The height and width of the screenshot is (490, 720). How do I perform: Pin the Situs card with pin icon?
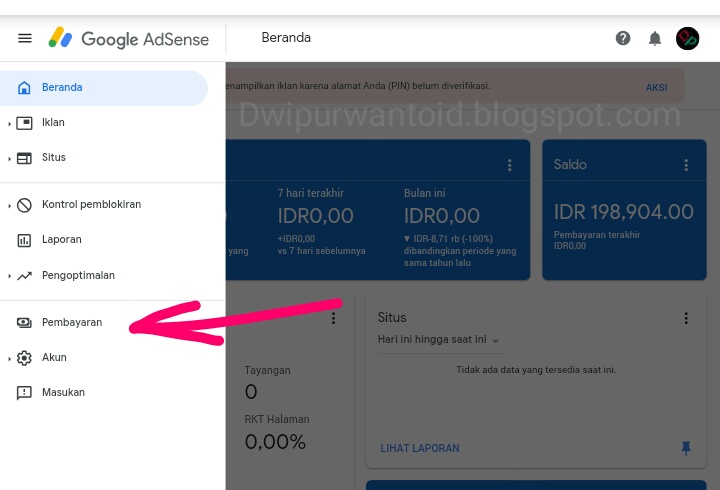coord(686,448)
